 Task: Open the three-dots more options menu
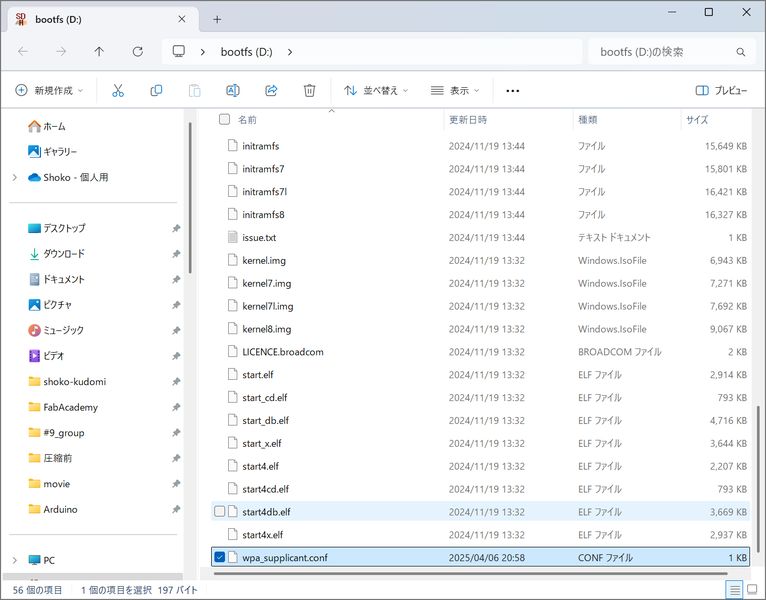click(x=512, y=90)
